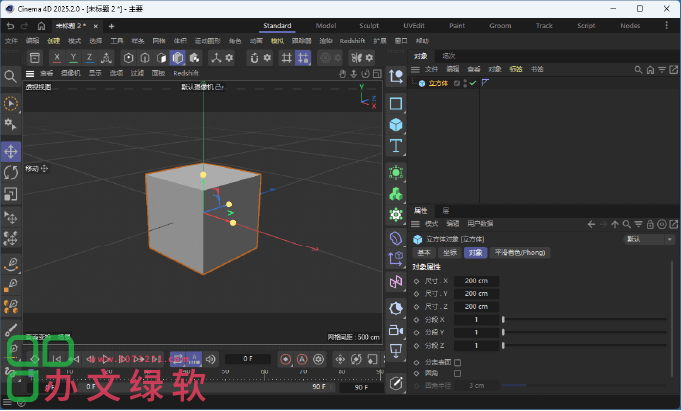Open the 标签 menu in Object Manager
Viewport: 681px width, 411px height.
click(516, 70)
